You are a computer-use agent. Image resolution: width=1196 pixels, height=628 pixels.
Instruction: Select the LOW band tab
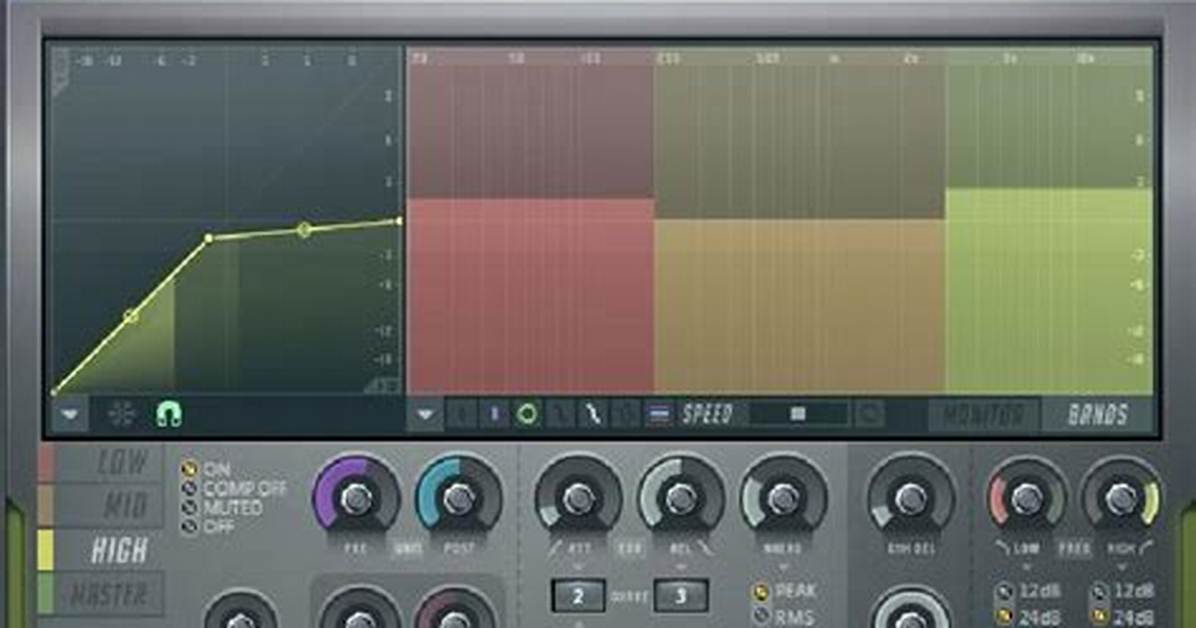[109, 462]
